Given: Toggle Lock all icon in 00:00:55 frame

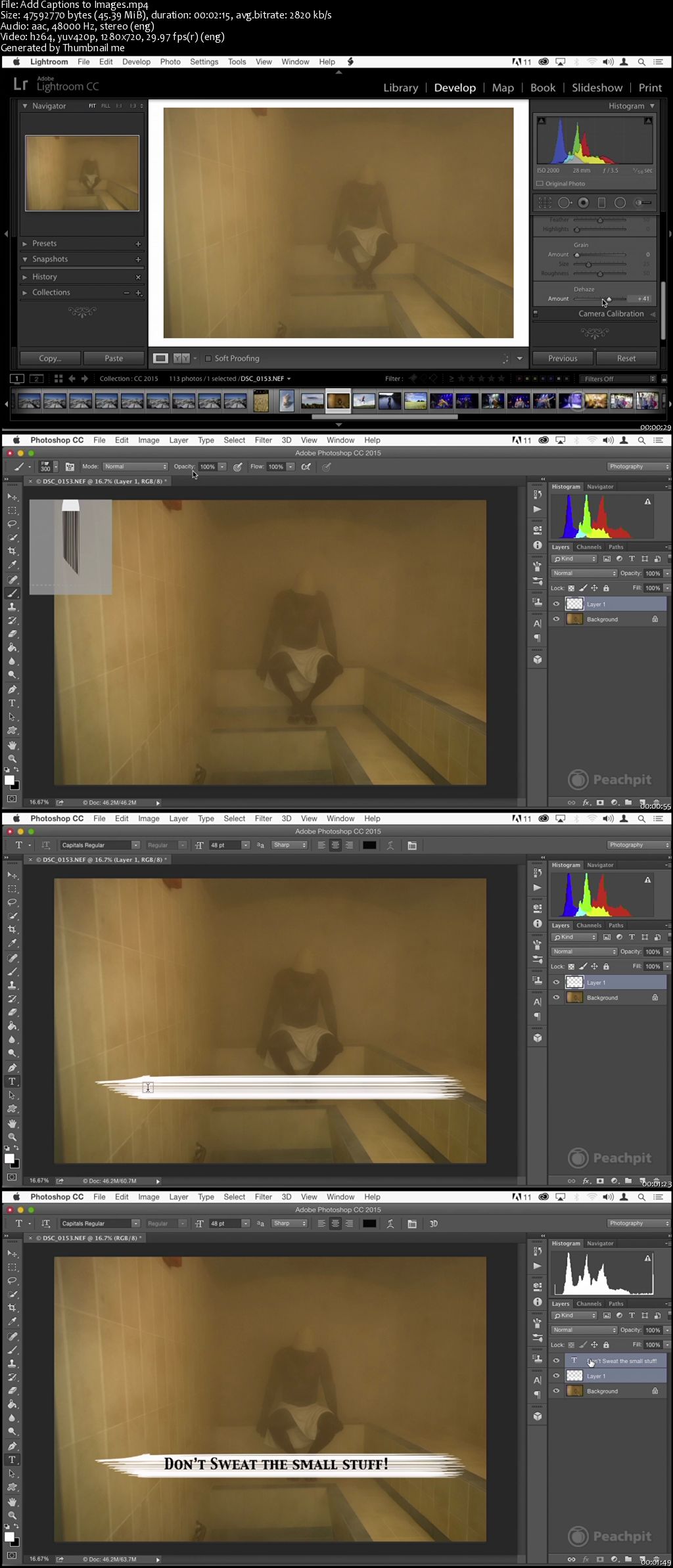Looking at the screenshot, I should pyautogui.click(x=606, y=589).
